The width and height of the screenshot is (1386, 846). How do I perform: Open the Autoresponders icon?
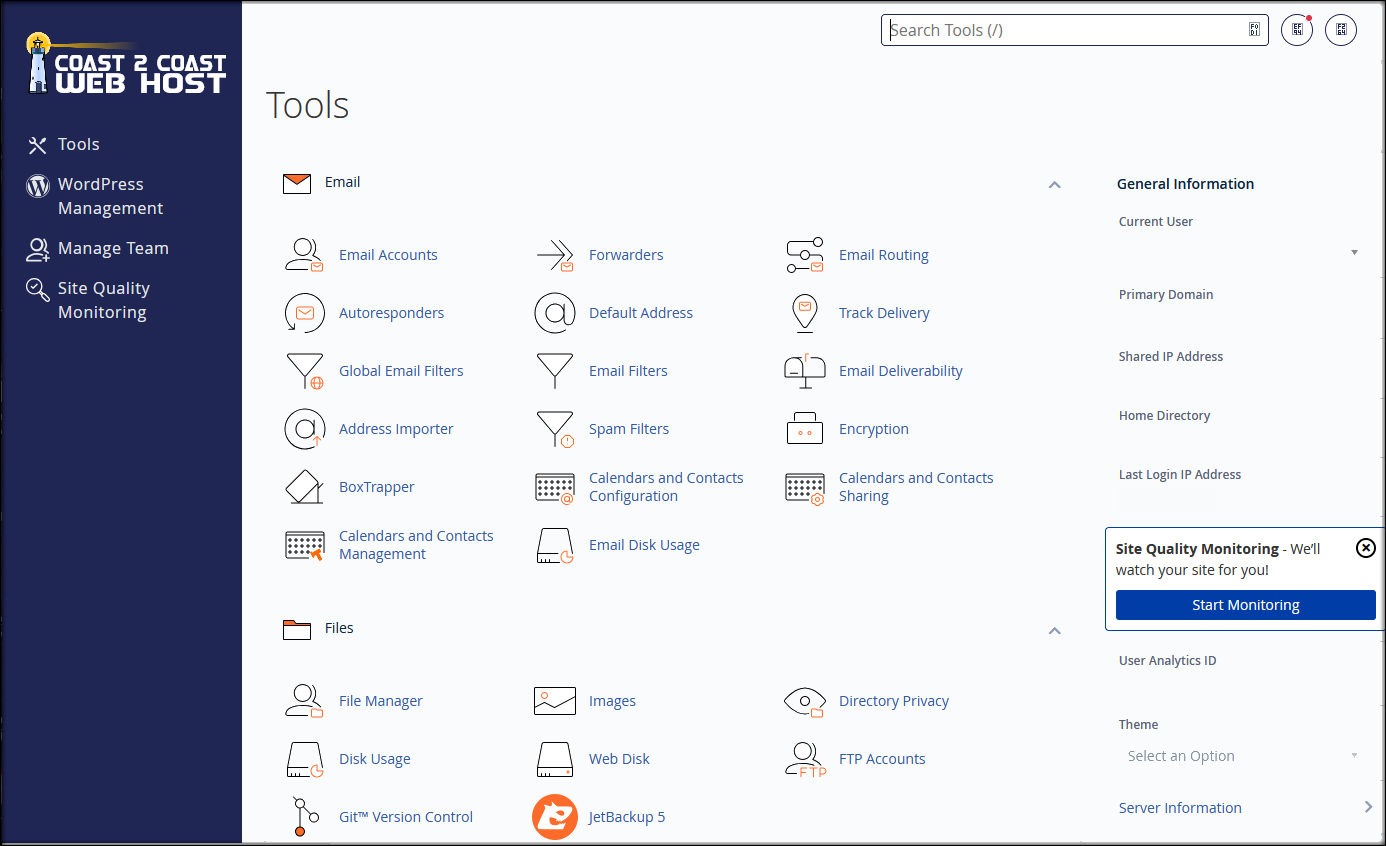click(304, 313)
